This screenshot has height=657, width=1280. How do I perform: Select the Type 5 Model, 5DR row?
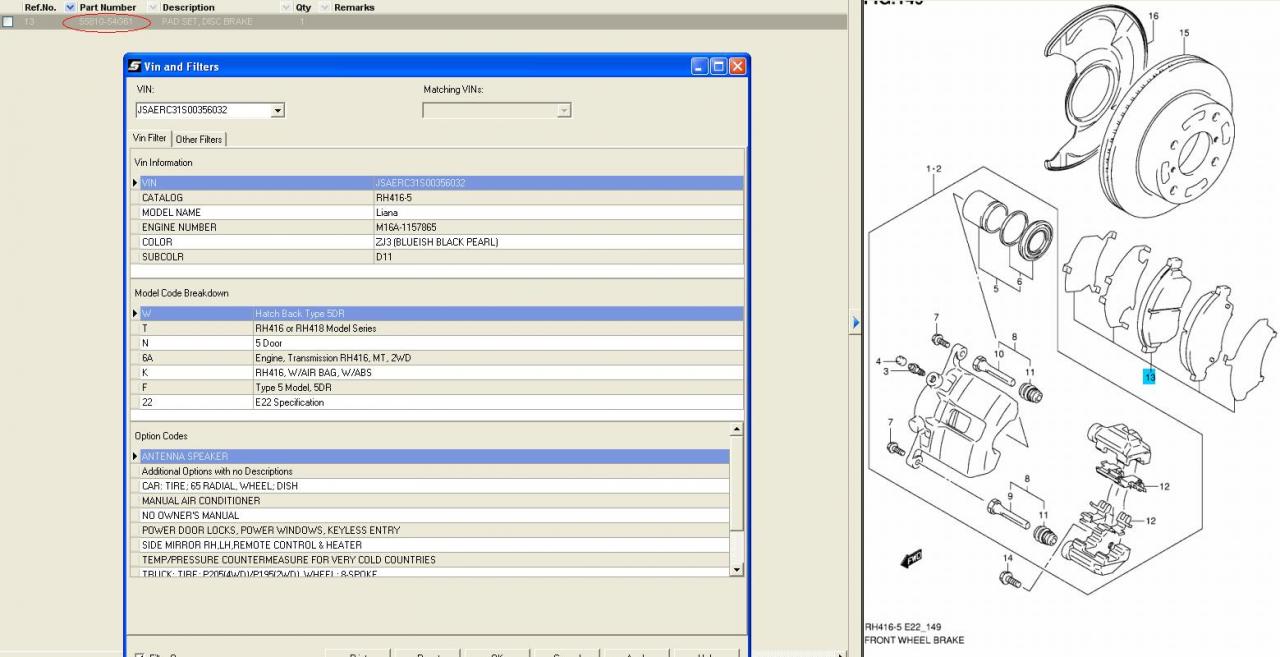coord(437,387)
